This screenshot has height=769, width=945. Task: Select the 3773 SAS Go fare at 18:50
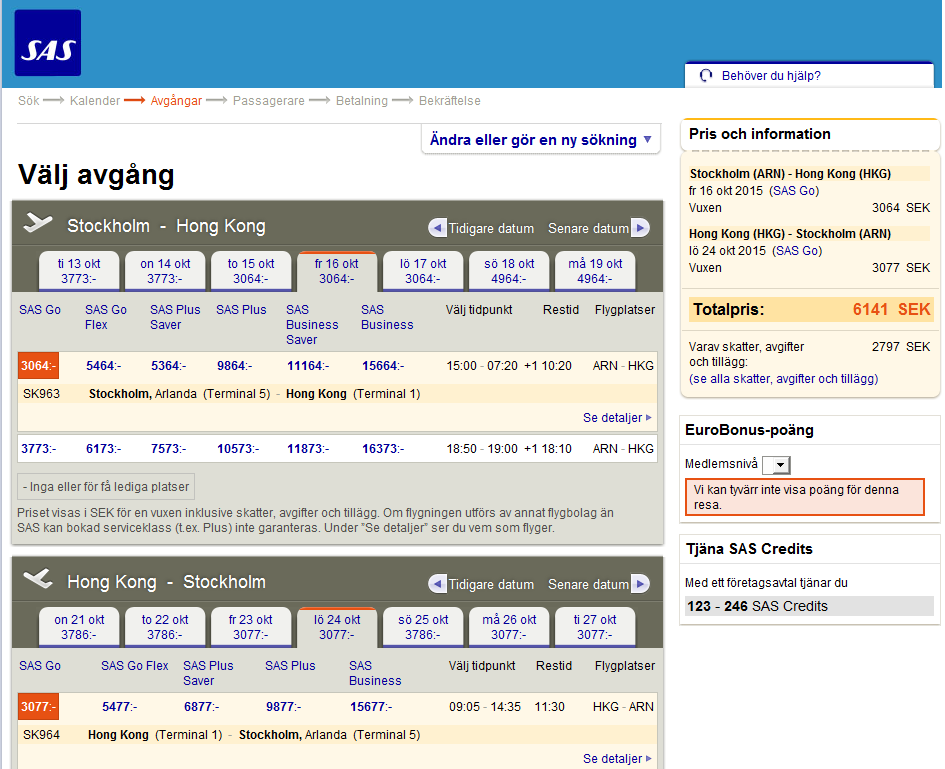click(x=39, y=448)
